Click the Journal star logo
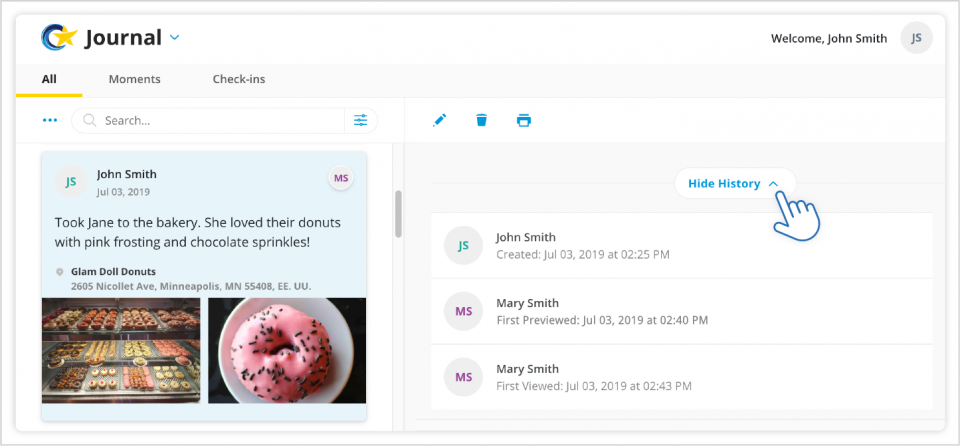 click(x=59, y=37)
